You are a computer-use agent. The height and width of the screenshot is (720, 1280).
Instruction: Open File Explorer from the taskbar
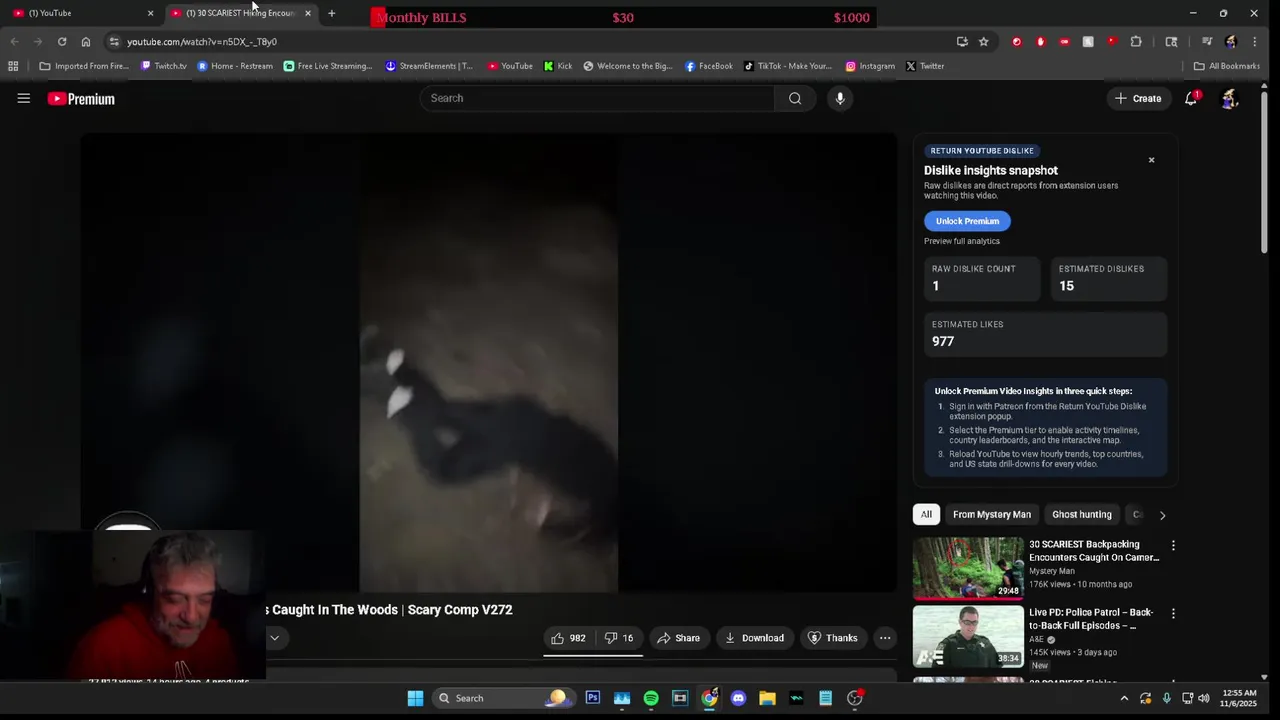click(767, 698)
